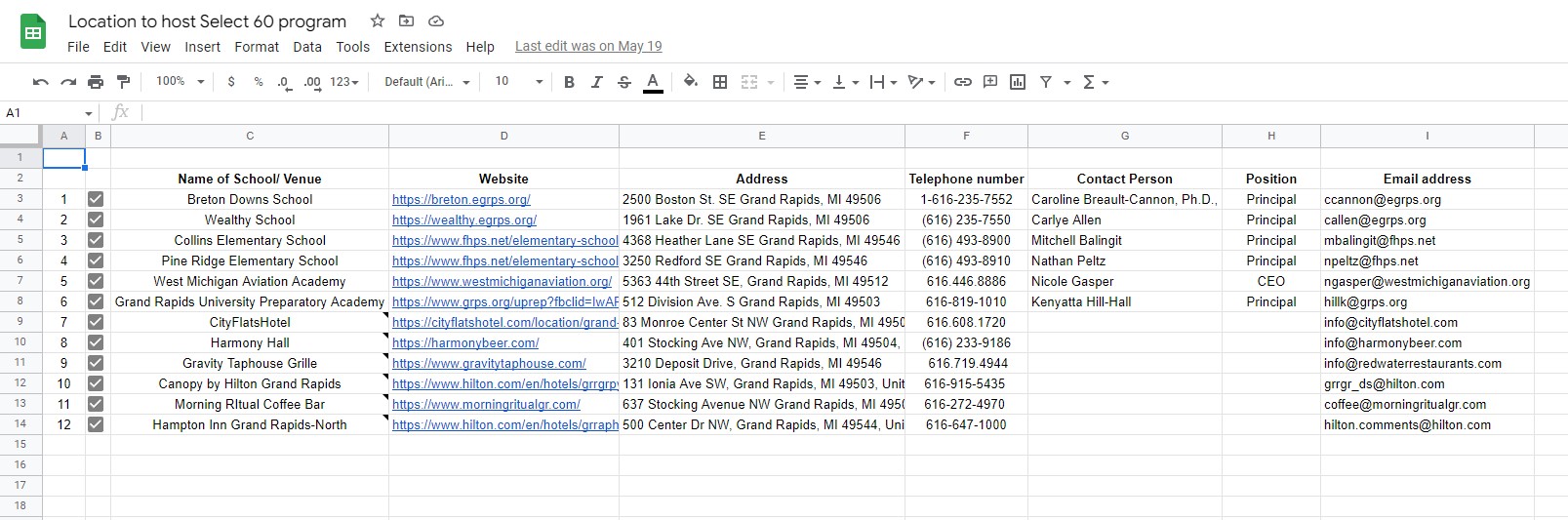The width and height of the screenshot is (1568, 520).
Task: Toggle the CityFlatsHotel row checkbox
Action: coord(96,322)
